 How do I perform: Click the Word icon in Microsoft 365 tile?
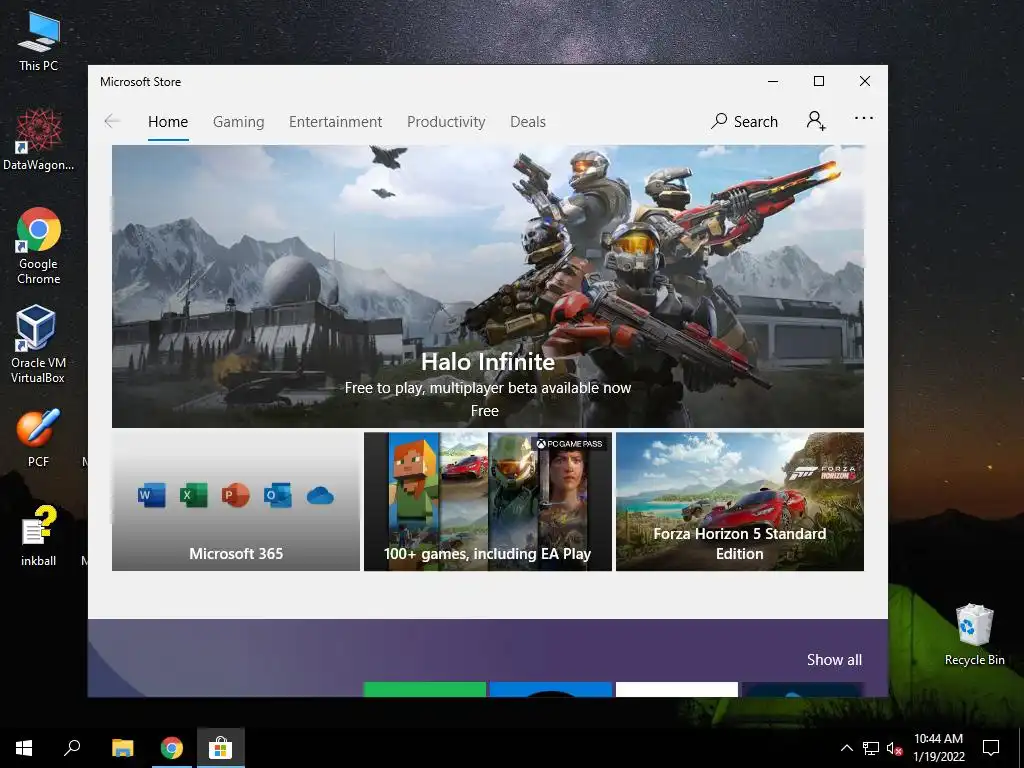coord(152,495)
